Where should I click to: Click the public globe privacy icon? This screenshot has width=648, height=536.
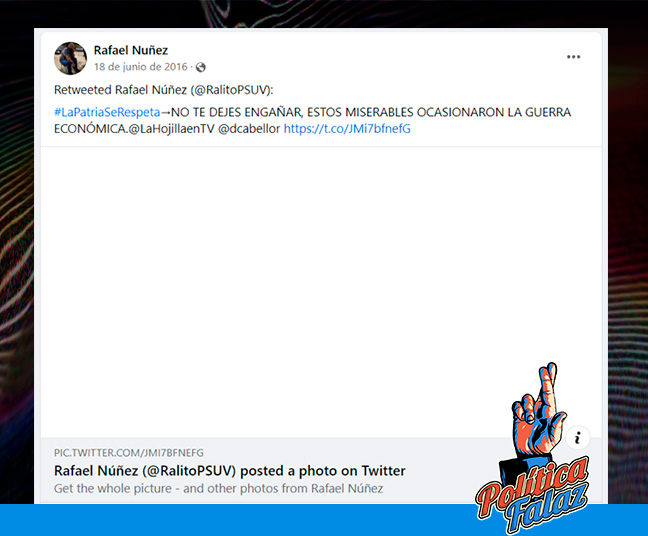(x=200, y=67)
